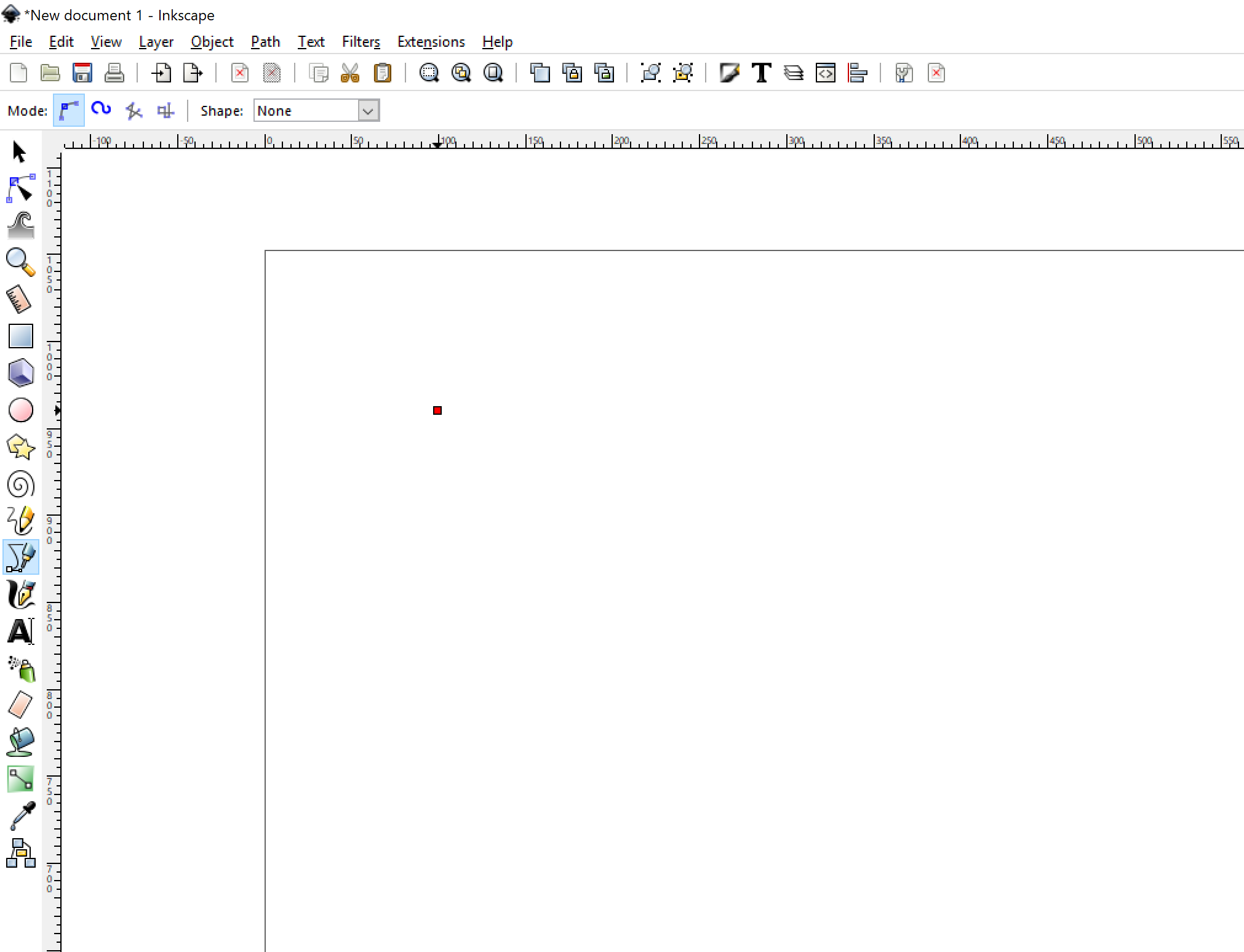Activate the Paint bucket fill tool
The height and width of the screenshot is (952, 1244).
[20, 742]
